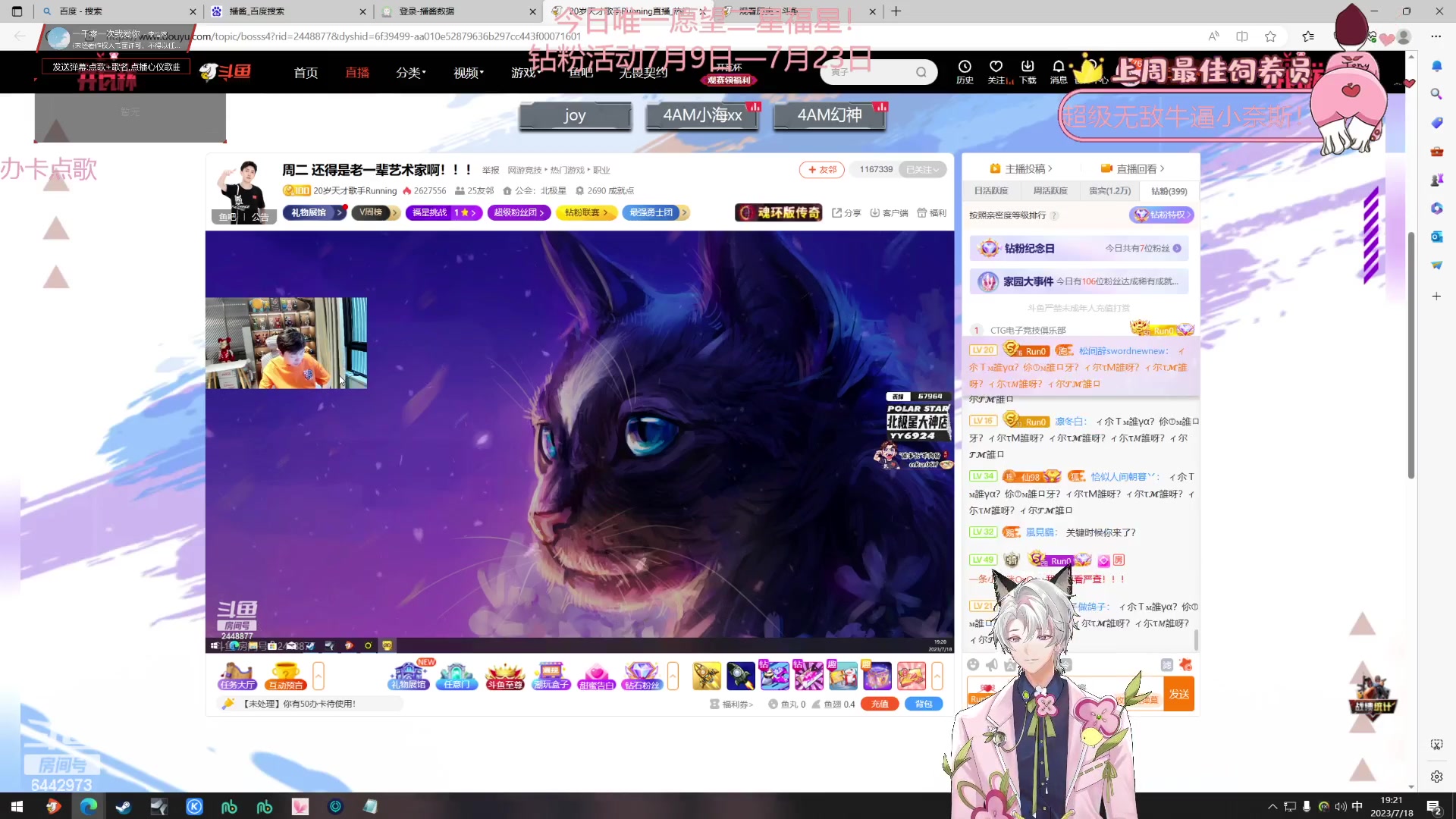The height and width of the screenshot is (819, 1456).
Task: Open the 礼物展馆 gift hall icon below video
Action: tap(409, 675)
